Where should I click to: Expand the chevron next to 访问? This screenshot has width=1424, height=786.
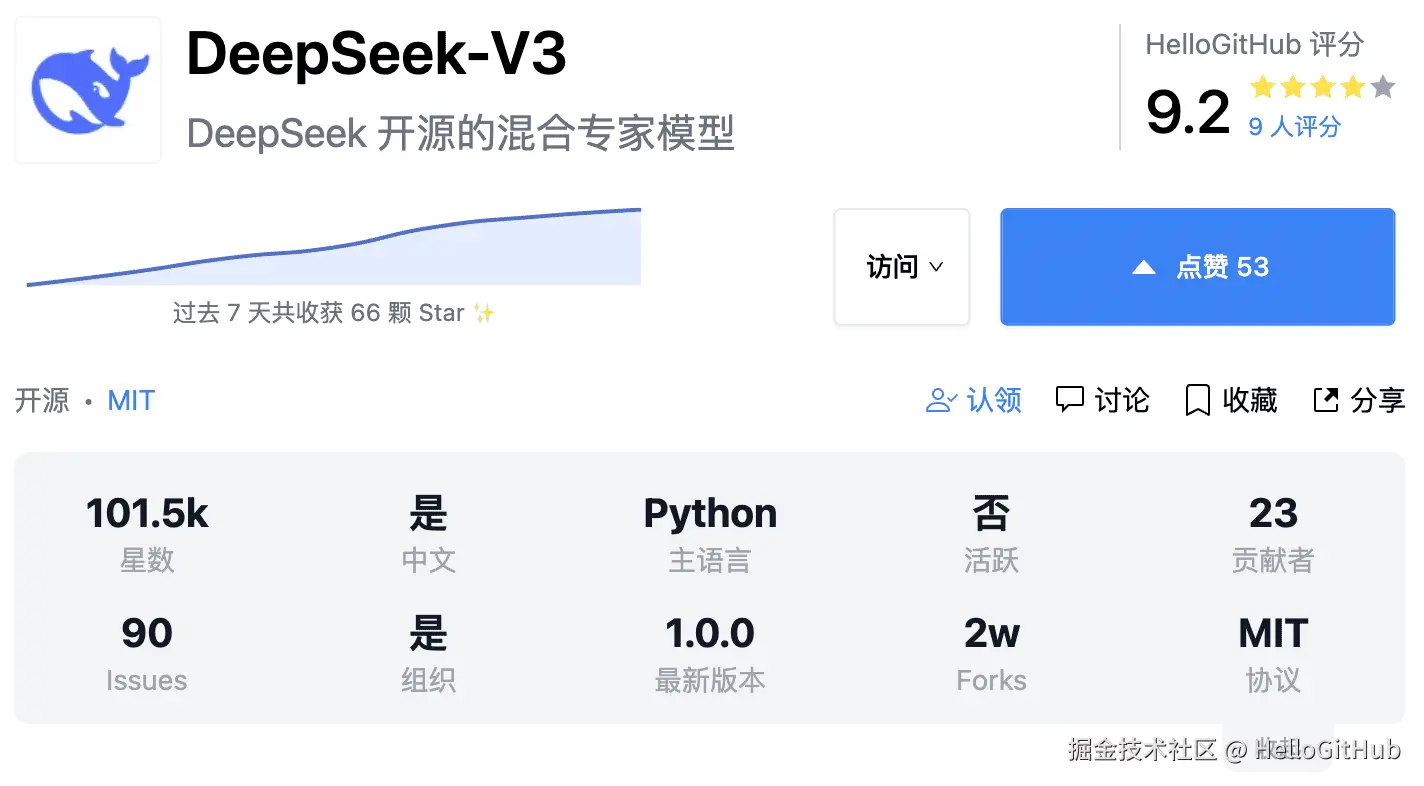point(937,267)
